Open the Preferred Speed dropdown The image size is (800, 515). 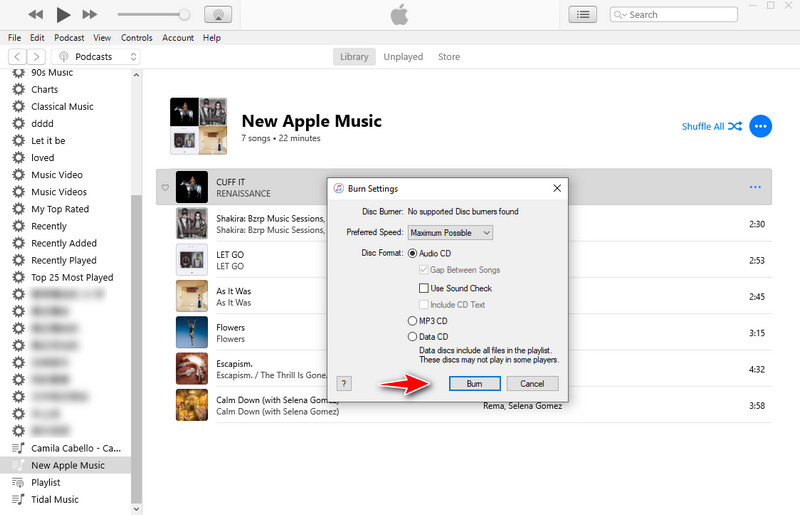point(451,233)
